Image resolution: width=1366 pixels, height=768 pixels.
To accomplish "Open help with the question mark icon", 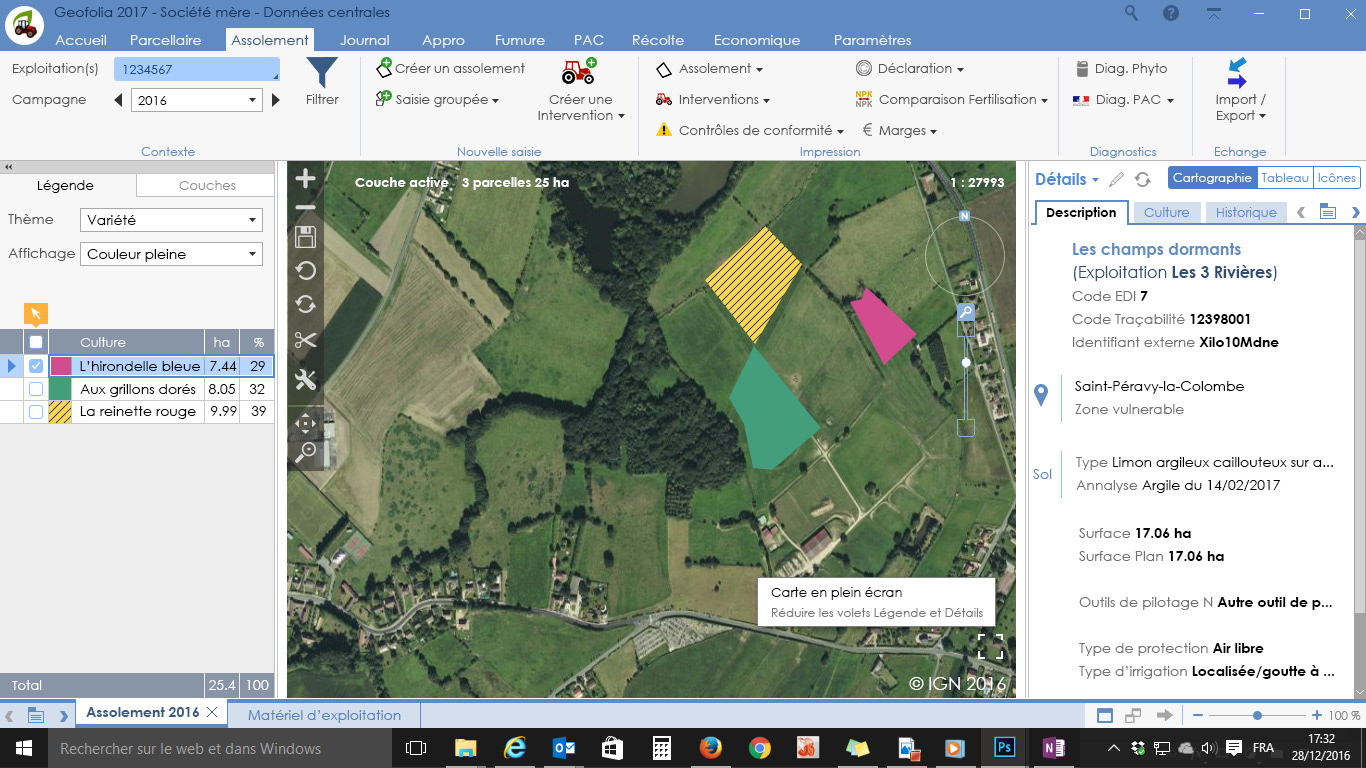I will coord(1170,13).
